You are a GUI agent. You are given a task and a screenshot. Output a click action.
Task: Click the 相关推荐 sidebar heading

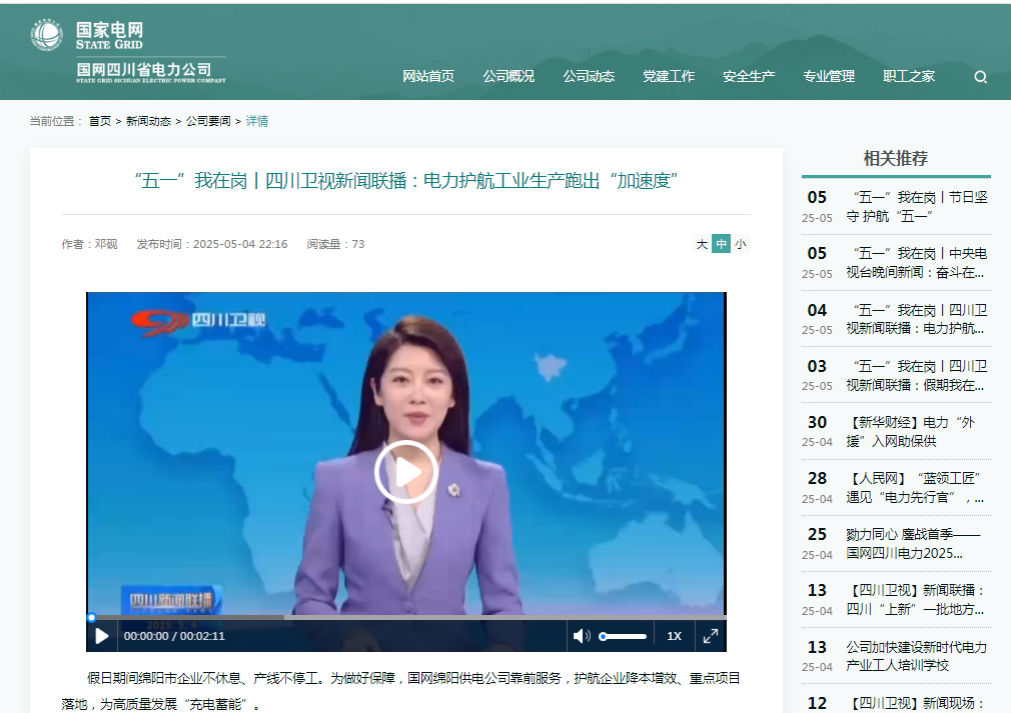896,159
